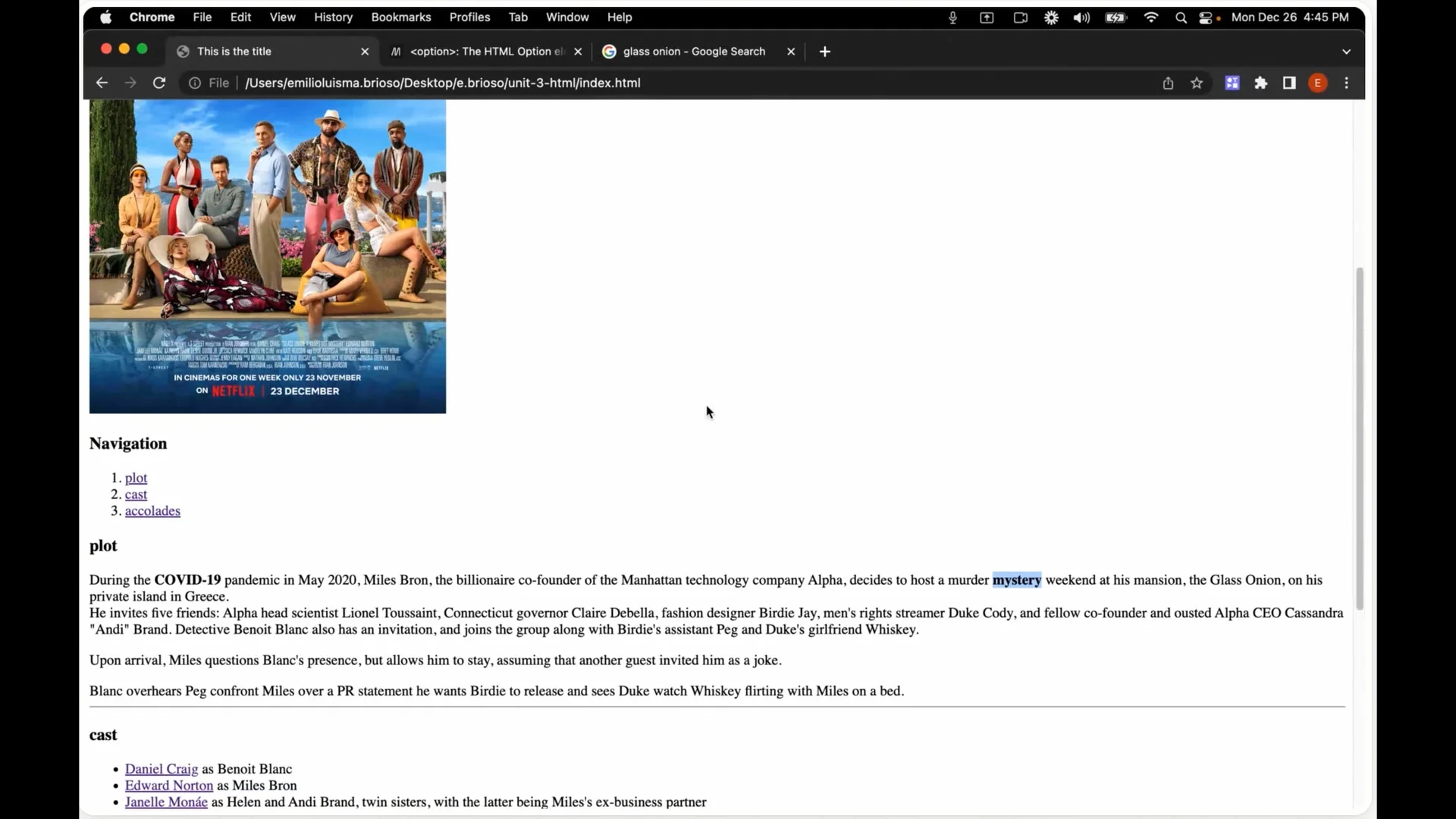Expand the tab search dropdown chevron

1346,52
